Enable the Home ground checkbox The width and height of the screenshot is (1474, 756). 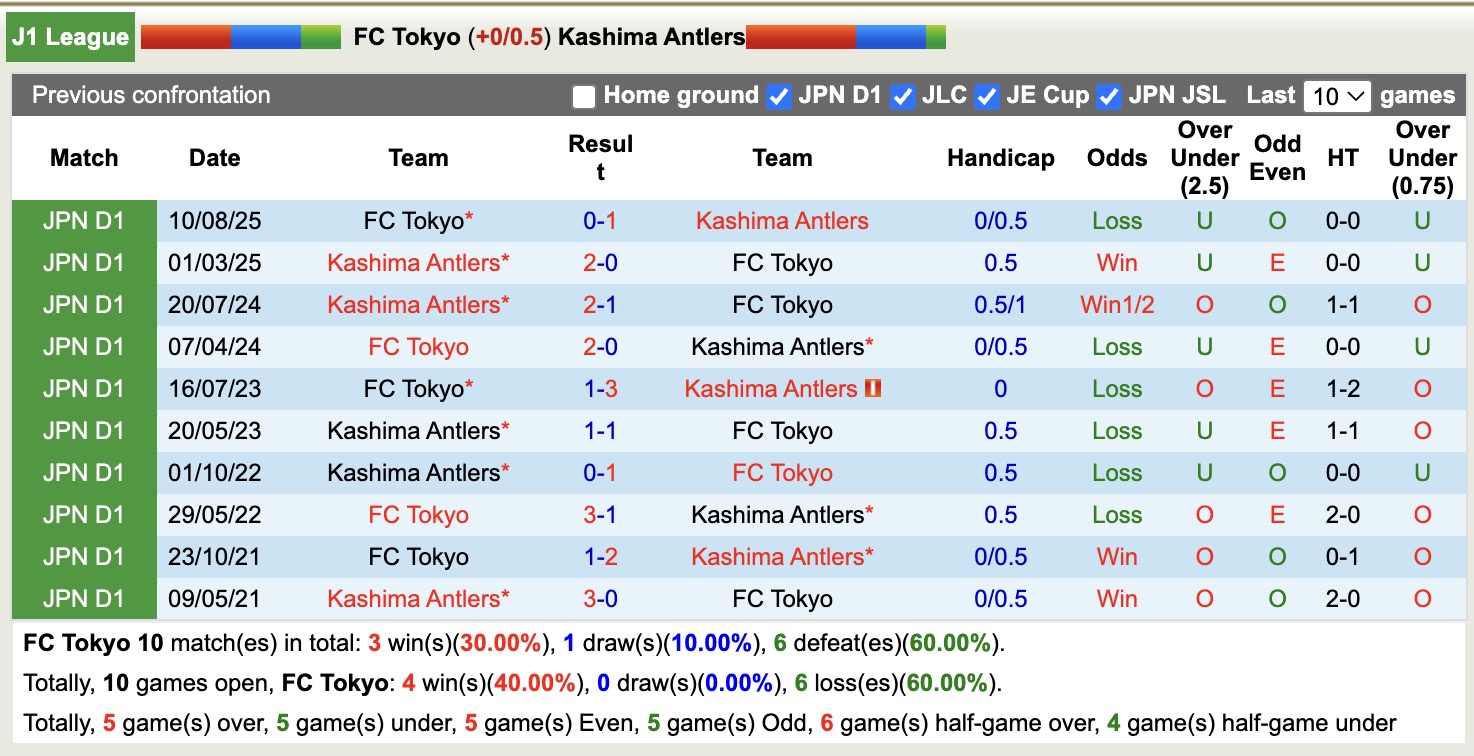[x=583, y=96]
